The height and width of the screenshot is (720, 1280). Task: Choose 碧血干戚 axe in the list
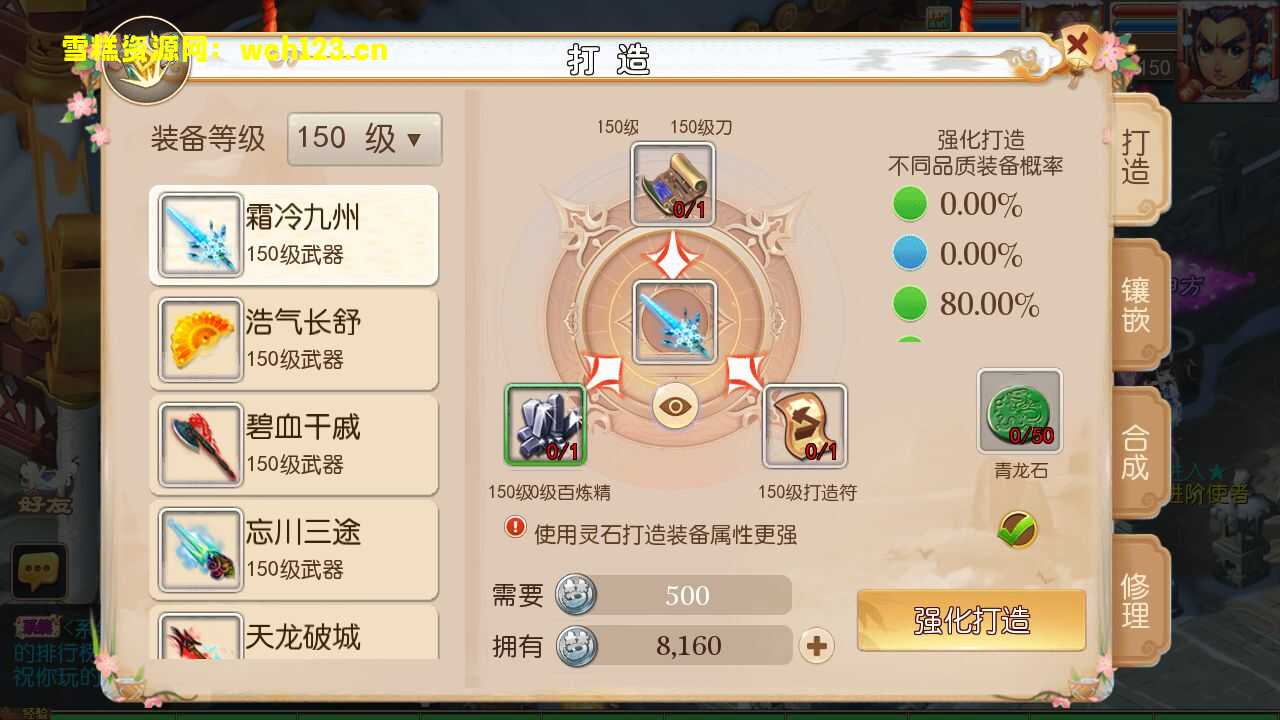click(294, 445)
